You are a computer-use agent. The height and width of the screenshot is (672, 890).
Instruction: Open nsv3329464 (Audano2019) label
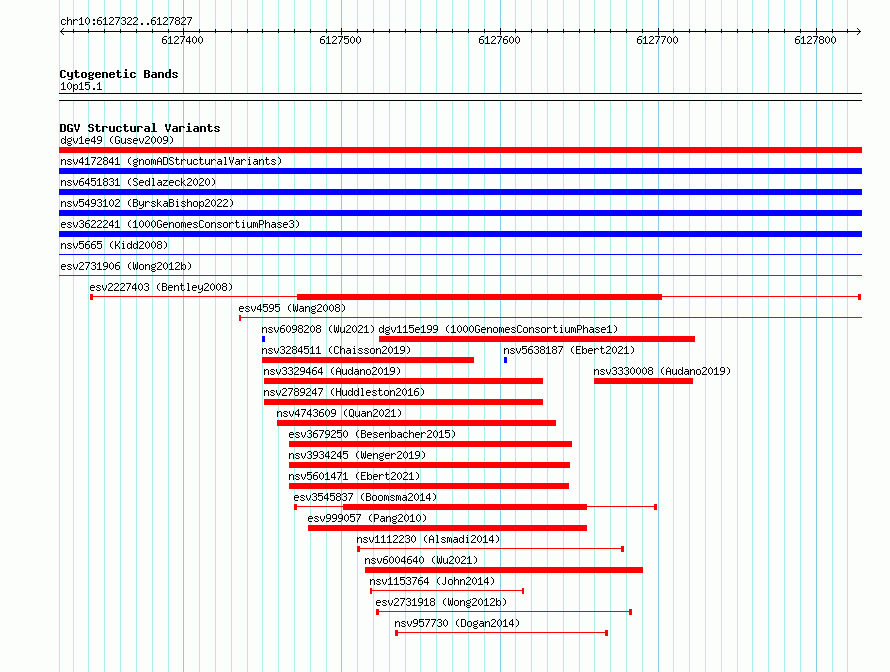pos(332,371)
